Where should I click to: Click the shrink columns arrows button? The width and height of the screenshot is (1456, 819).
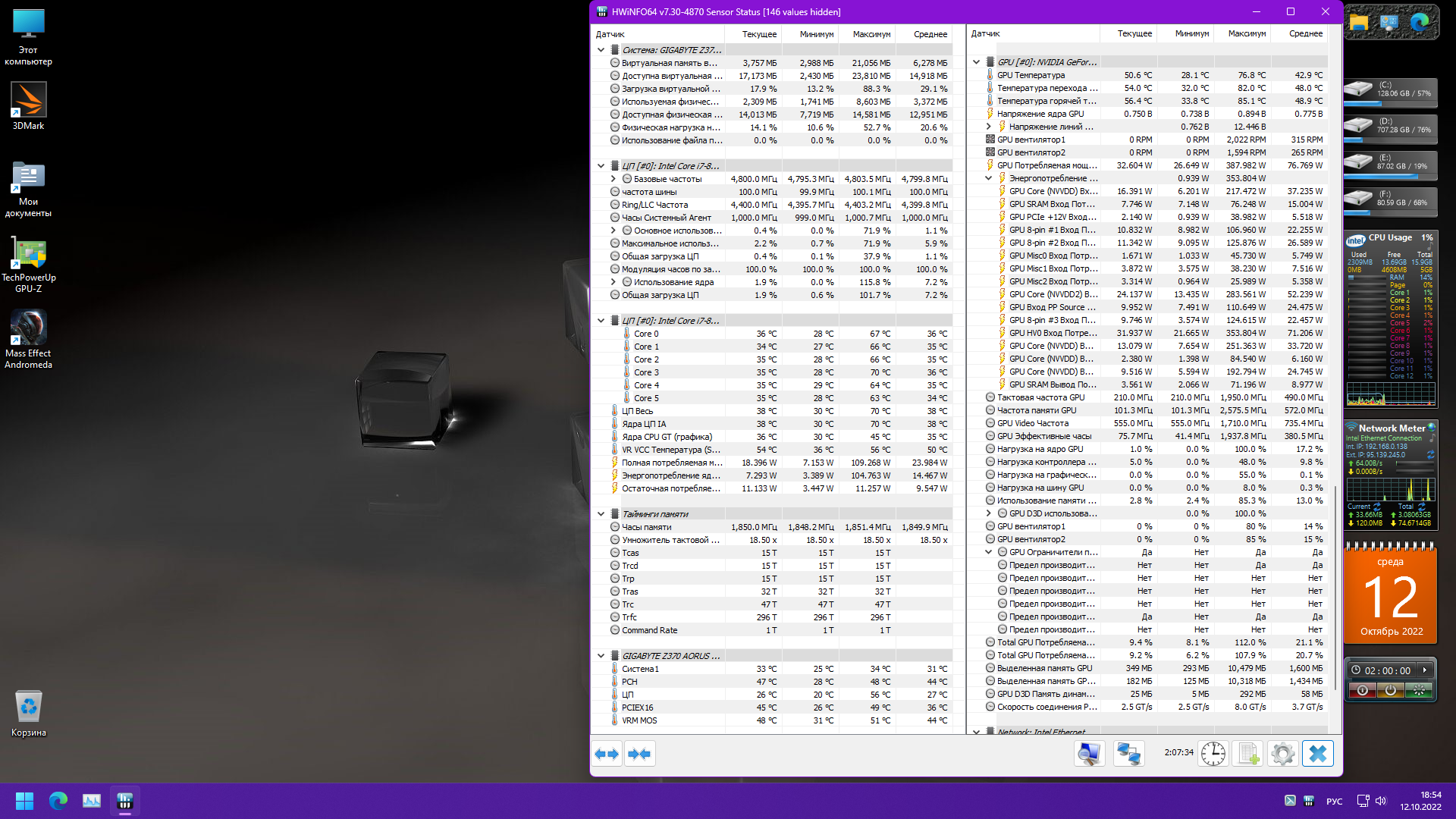[639, 754]
